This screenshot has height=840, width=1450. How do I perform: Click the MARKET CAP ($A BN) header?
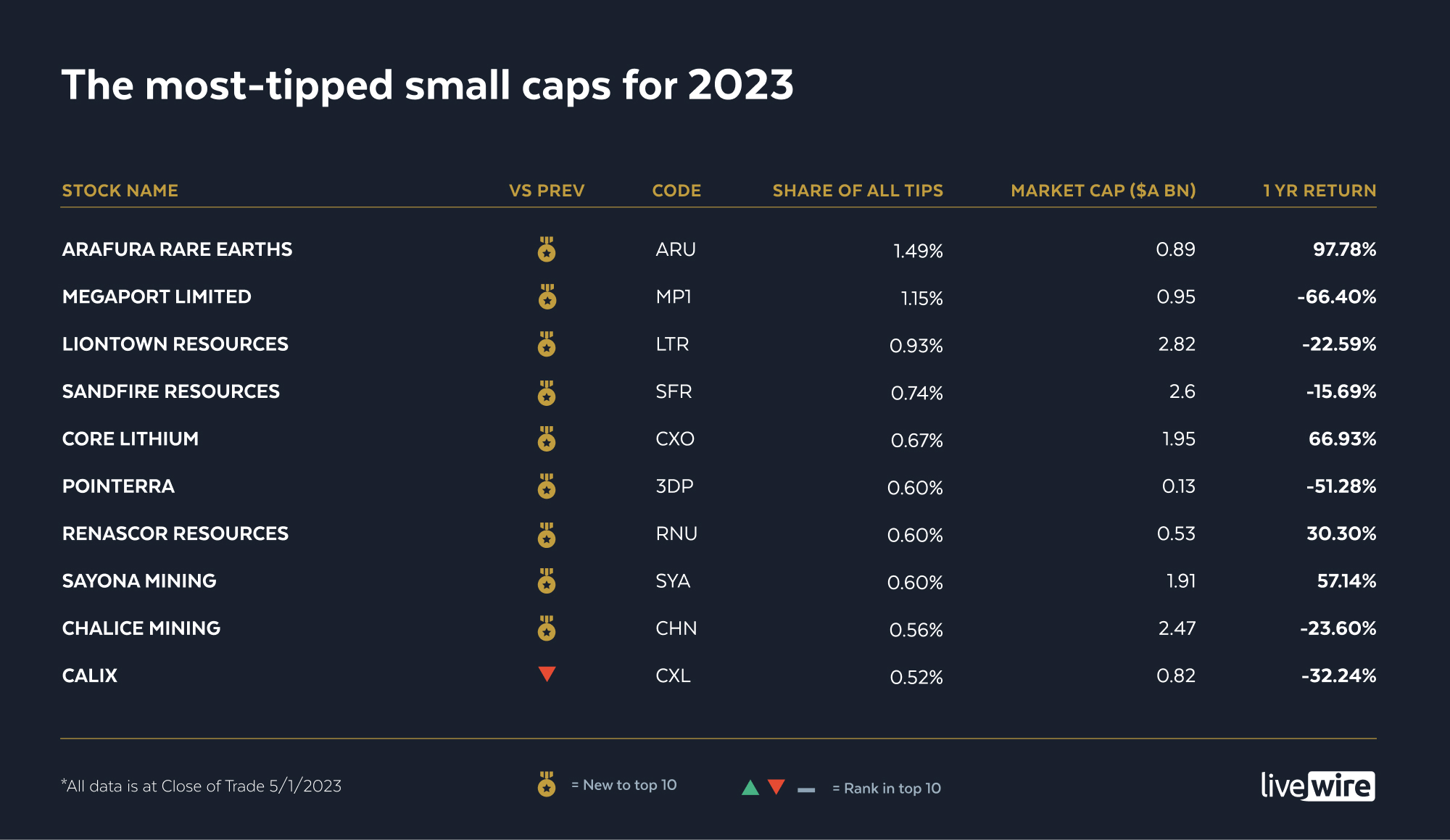(1103, 191)
